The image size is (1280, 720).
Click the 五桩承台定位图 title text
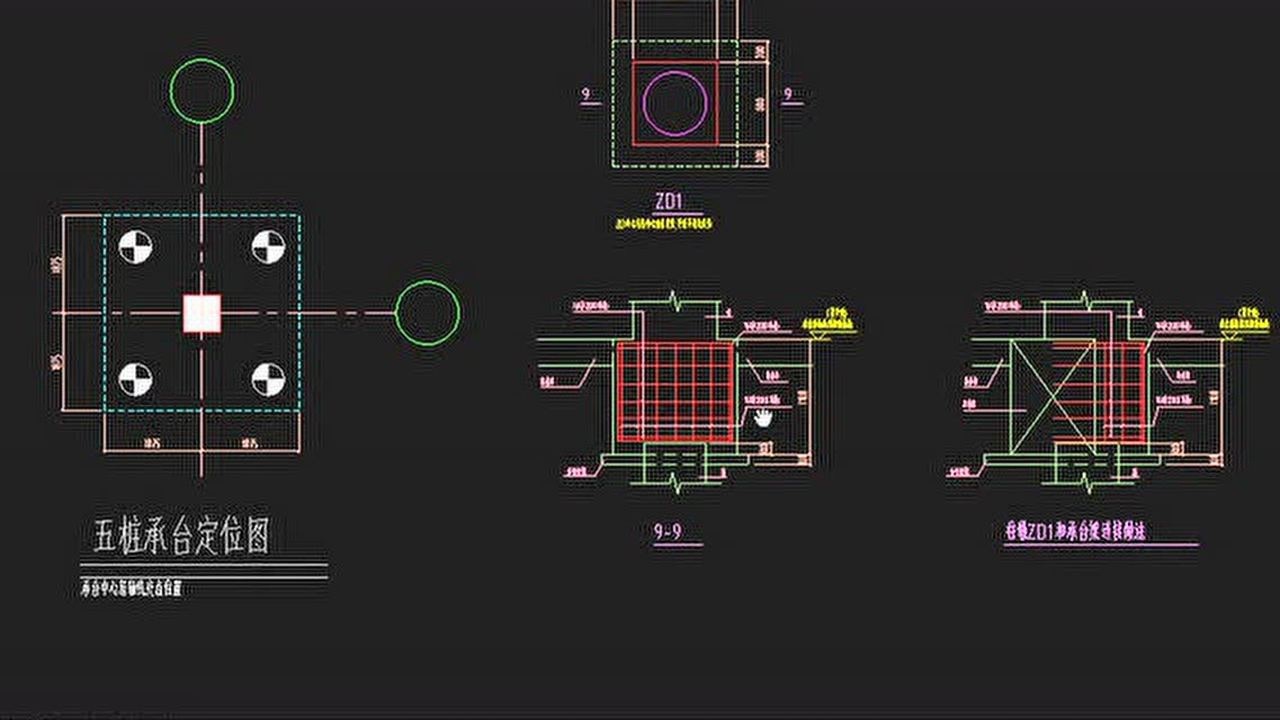[182, 537]
